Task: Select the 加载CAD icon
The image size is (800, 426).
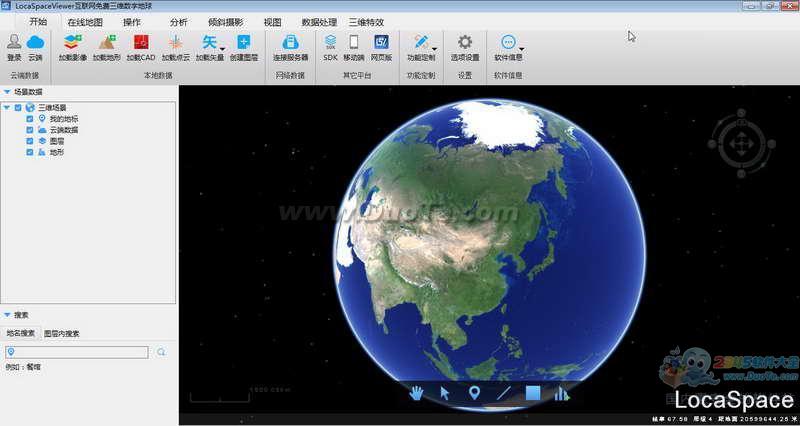Action: click(x=141, y=42)
